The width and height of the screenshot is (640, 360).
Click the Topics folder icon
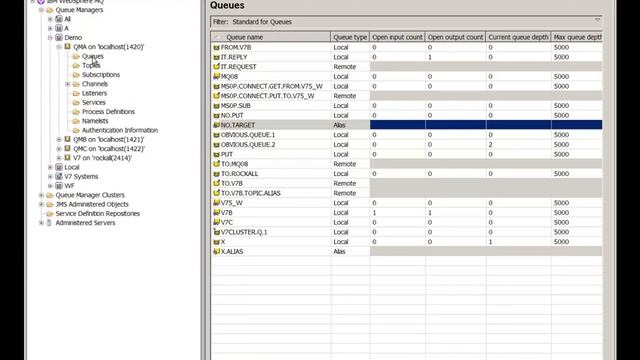76,65
